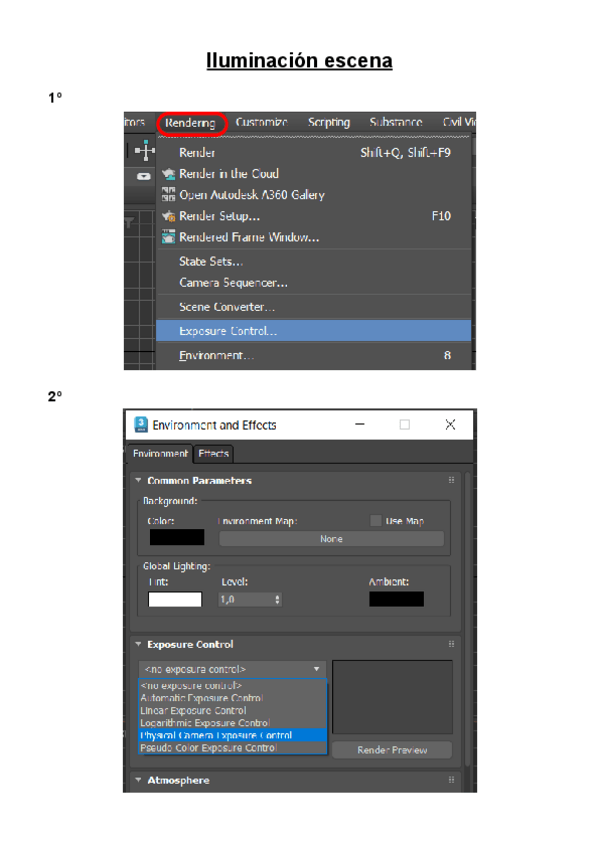
Task: Open the exposure control dropdown
Action: pos(233,669)
